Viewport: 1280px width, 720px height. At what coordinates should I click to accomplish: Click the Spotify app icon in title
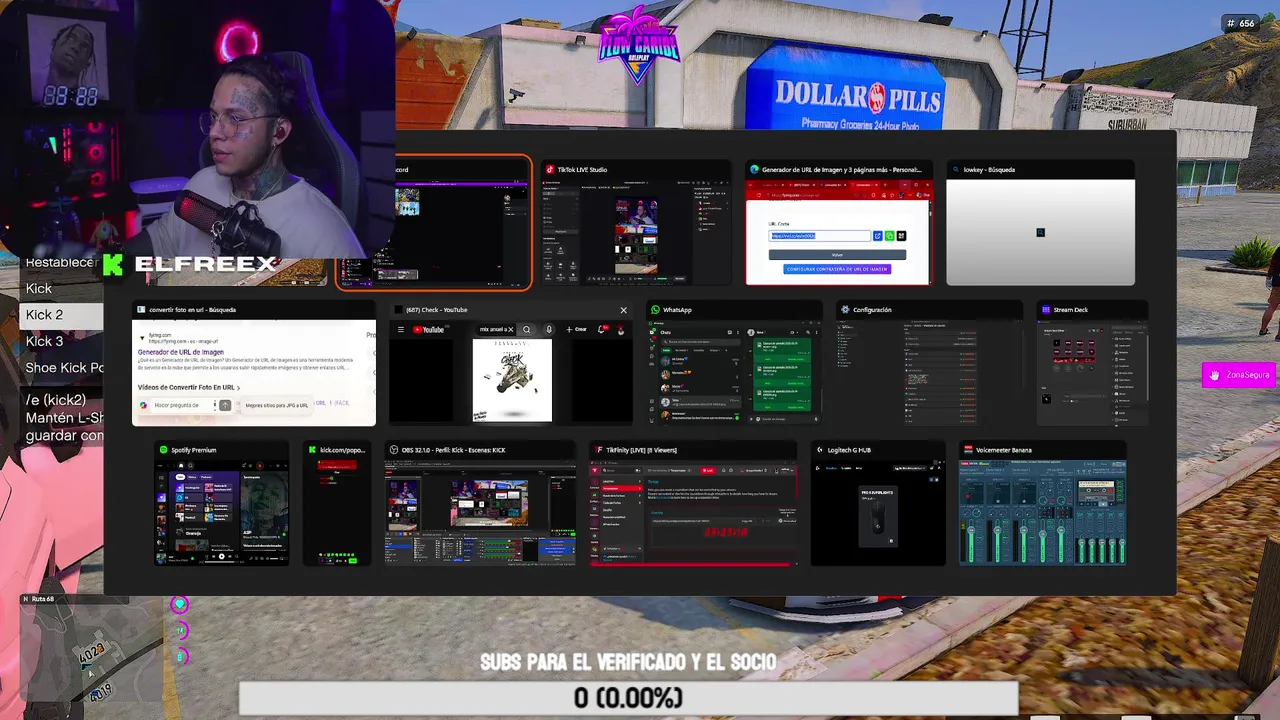[163, 450]
